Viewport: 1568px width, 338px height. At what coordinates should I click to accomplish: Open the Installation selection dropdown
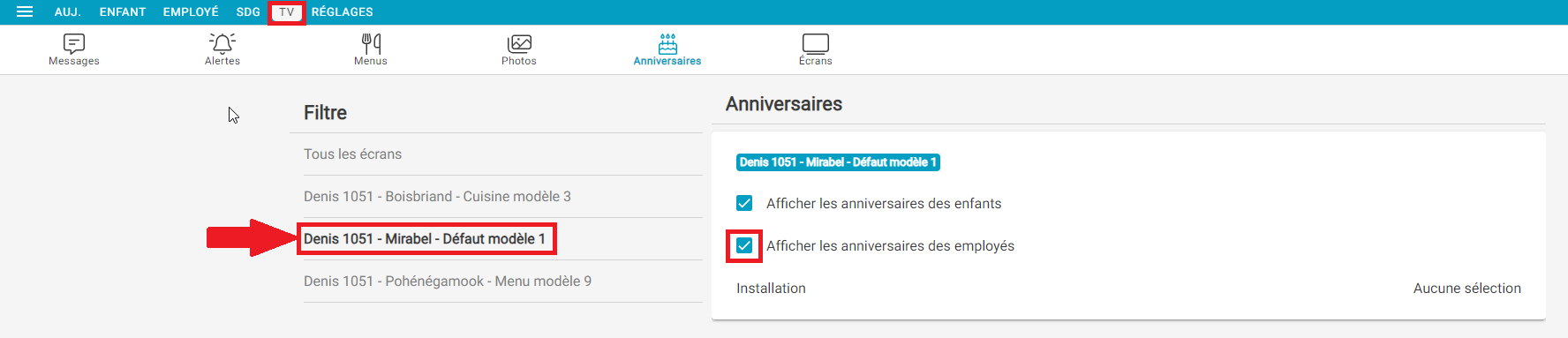pos(1128,288)
